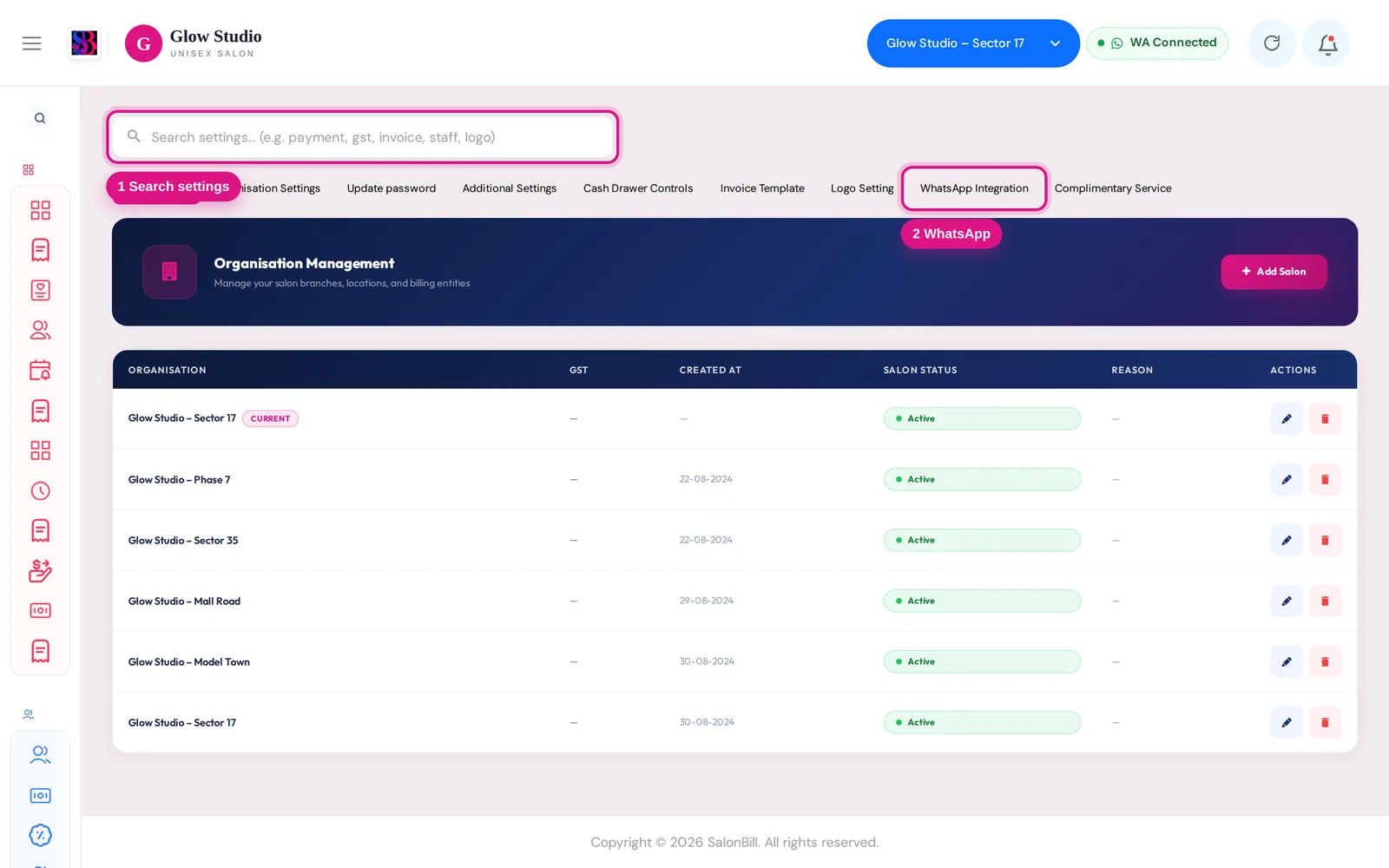Open the Complimentary Service tab
The height and width of the screenshot is (868, 1389).
[1113, 188]
